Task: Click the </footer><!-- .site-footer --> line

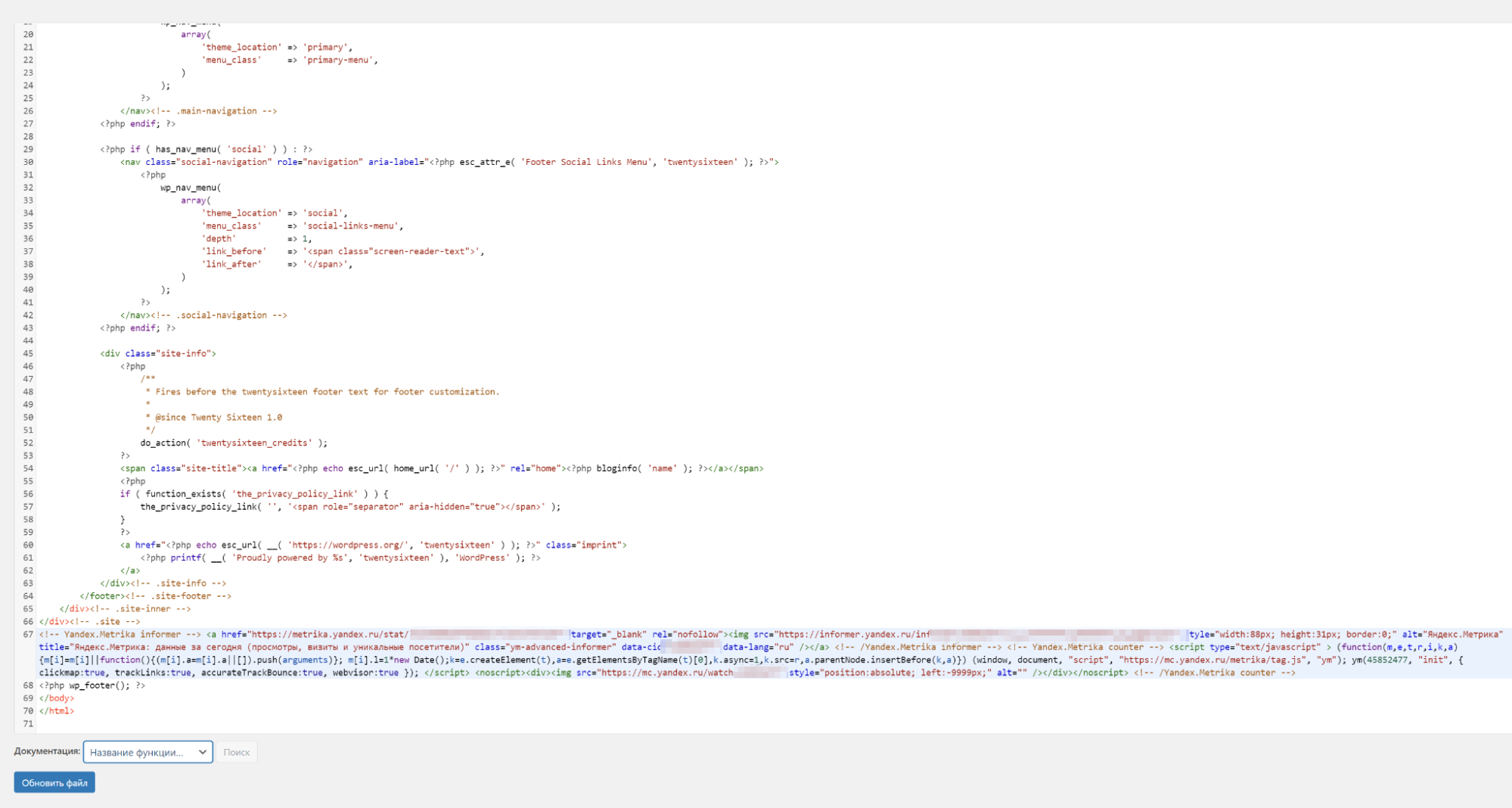Action: click(156, 596)
